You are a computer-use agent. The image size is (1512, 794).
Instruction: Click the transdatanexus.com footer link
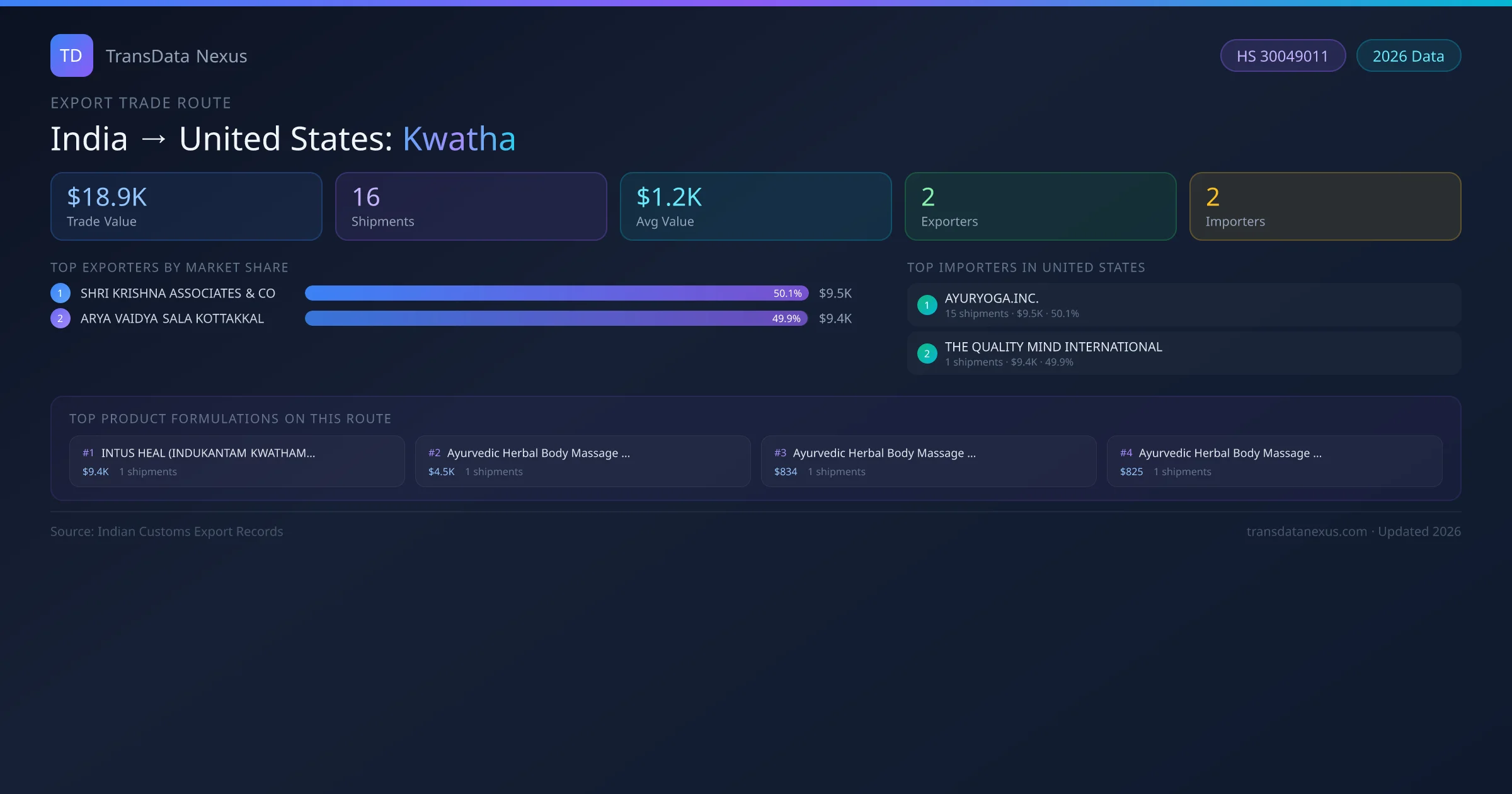pyautogui.click(x=1306, y=531)
